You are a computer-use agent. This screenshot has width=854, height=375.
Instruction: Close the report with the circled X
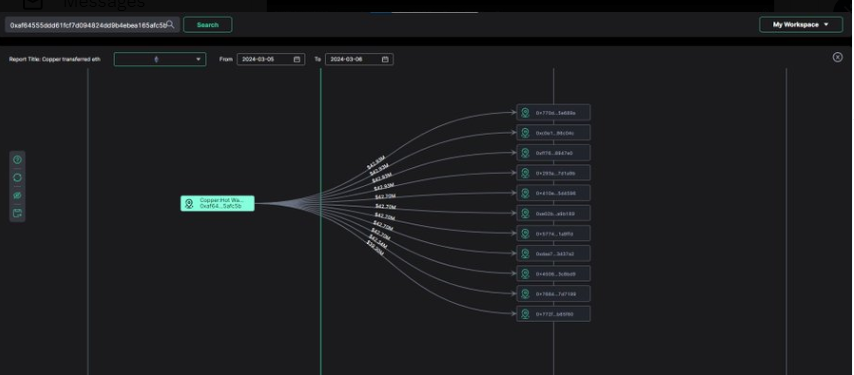point(838,57)
